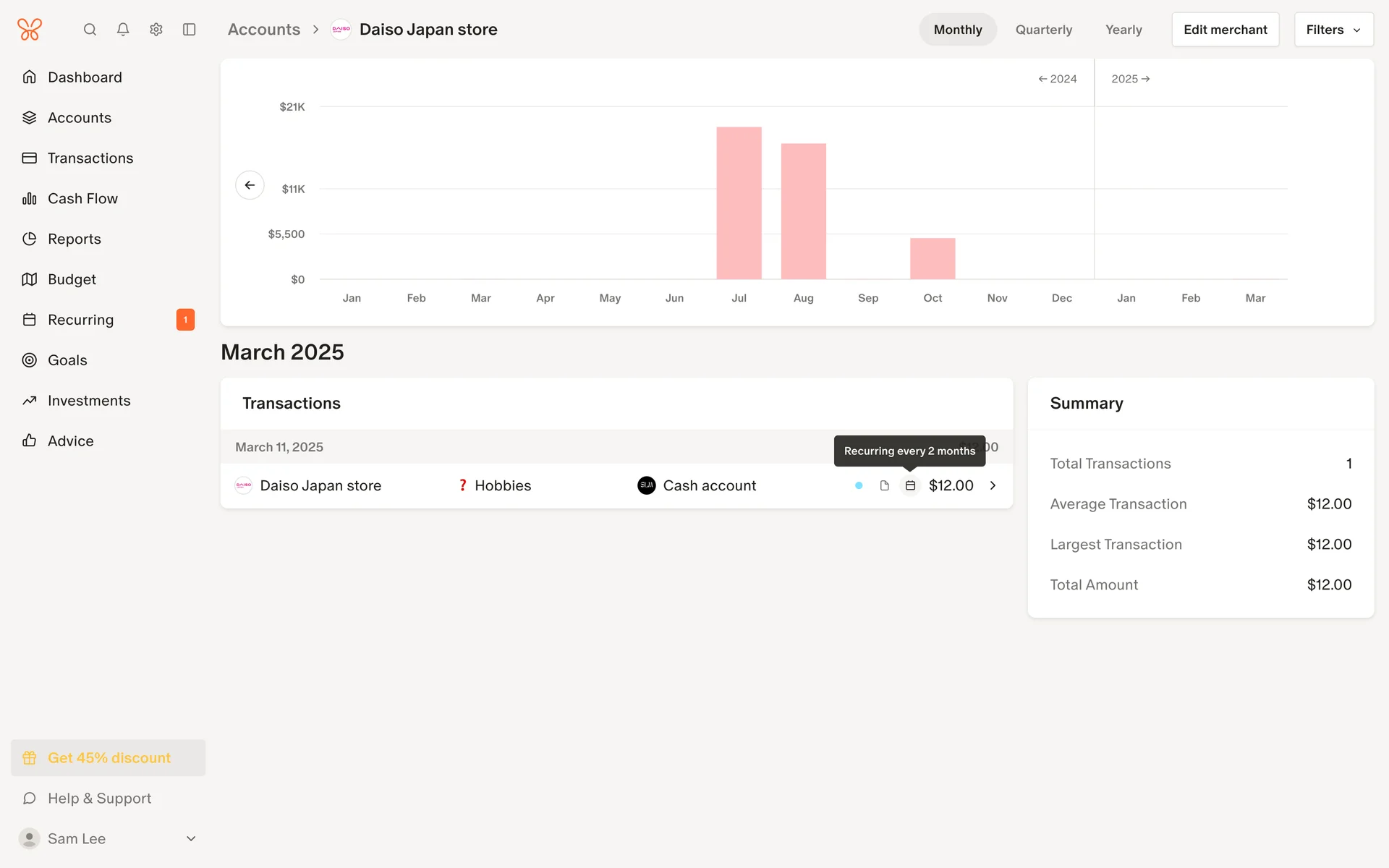Toggle the sidebar panel icon
Image resolution: width=1389 pixels, height=868 pixels.
click(x=190, y=30)
